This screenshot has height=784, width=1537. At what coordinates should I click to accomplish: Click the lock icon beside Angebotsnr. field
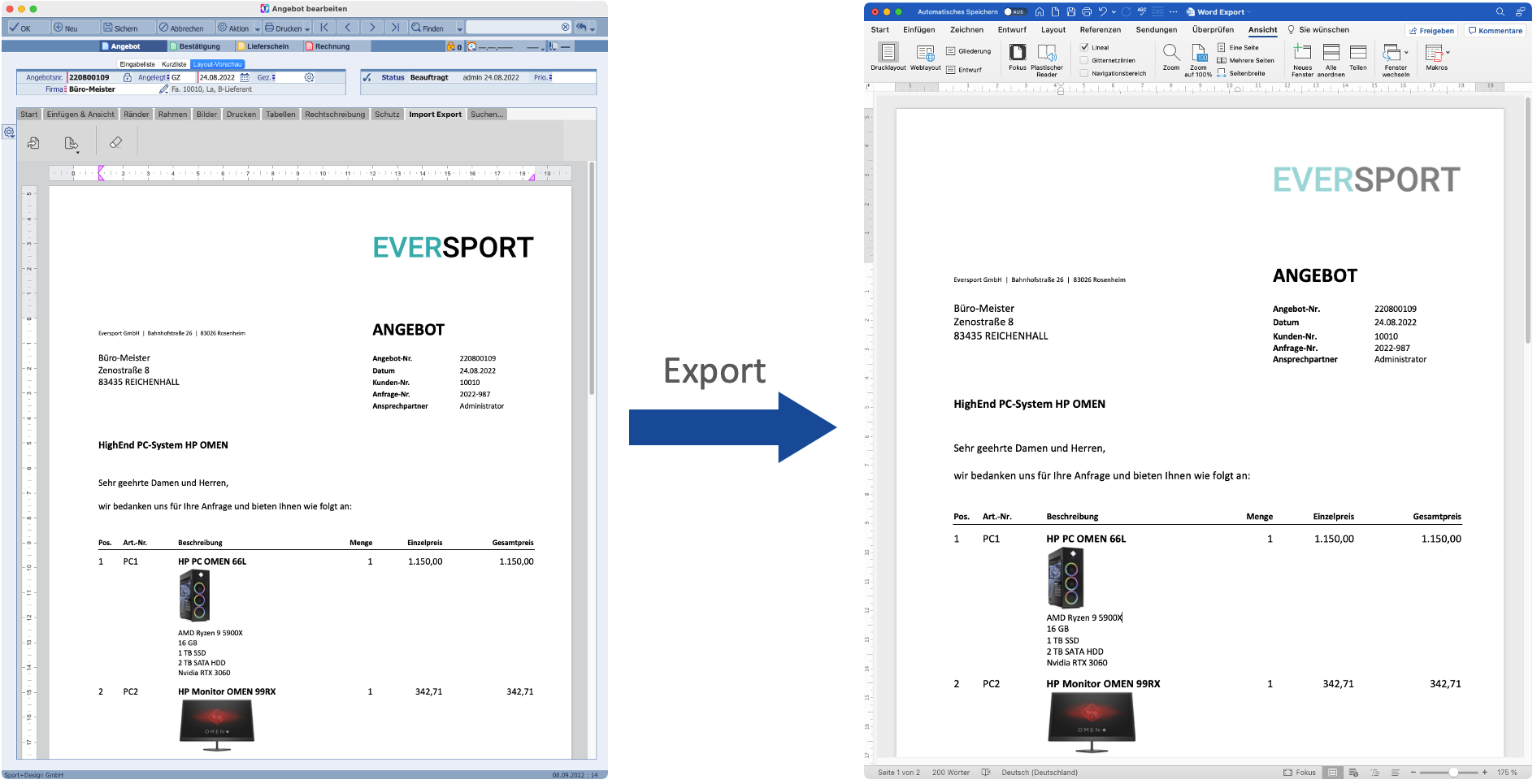pyautogui.click(x=128, y=77)
